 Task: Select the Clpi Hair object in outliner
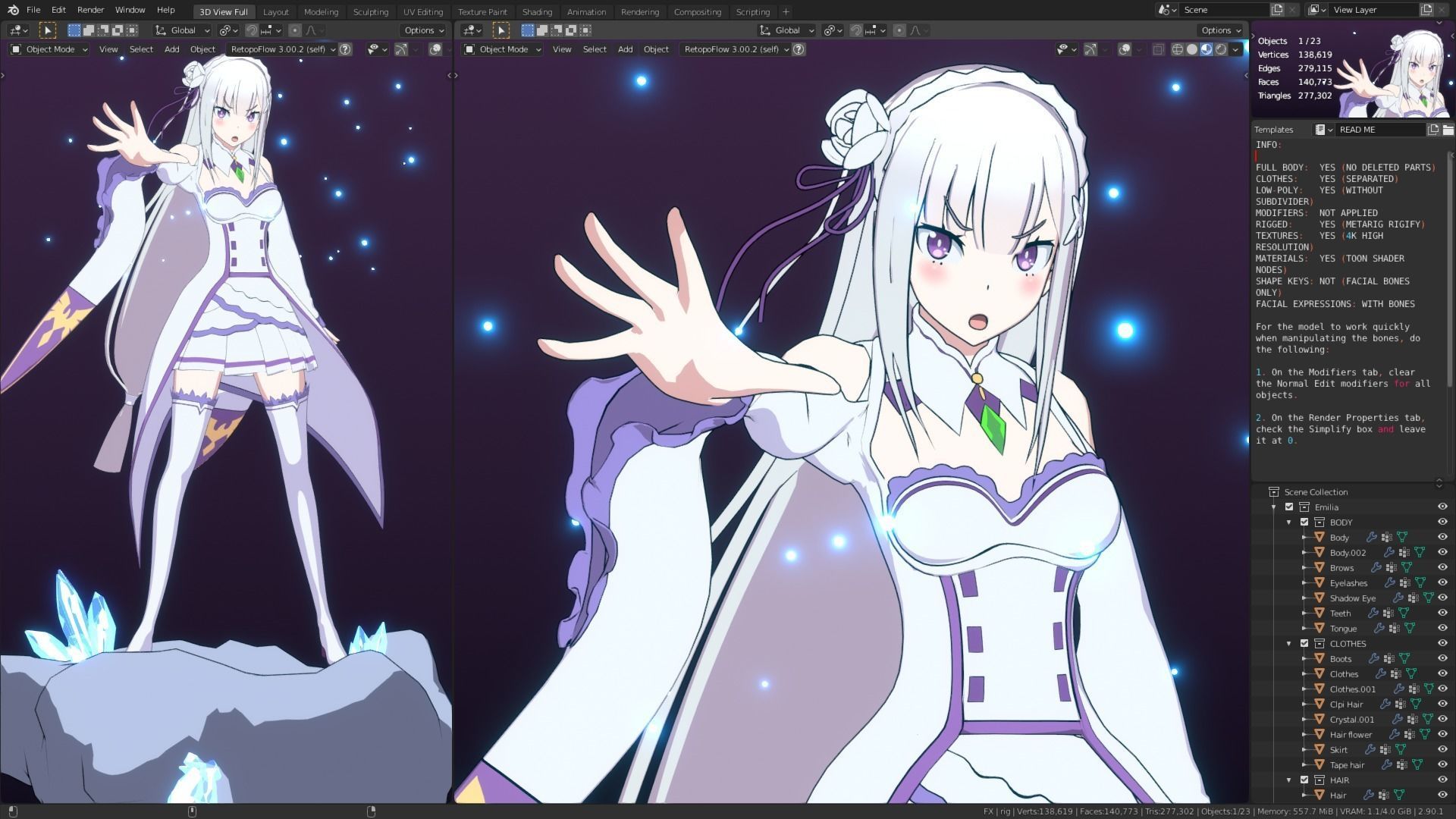point(1346,704)
